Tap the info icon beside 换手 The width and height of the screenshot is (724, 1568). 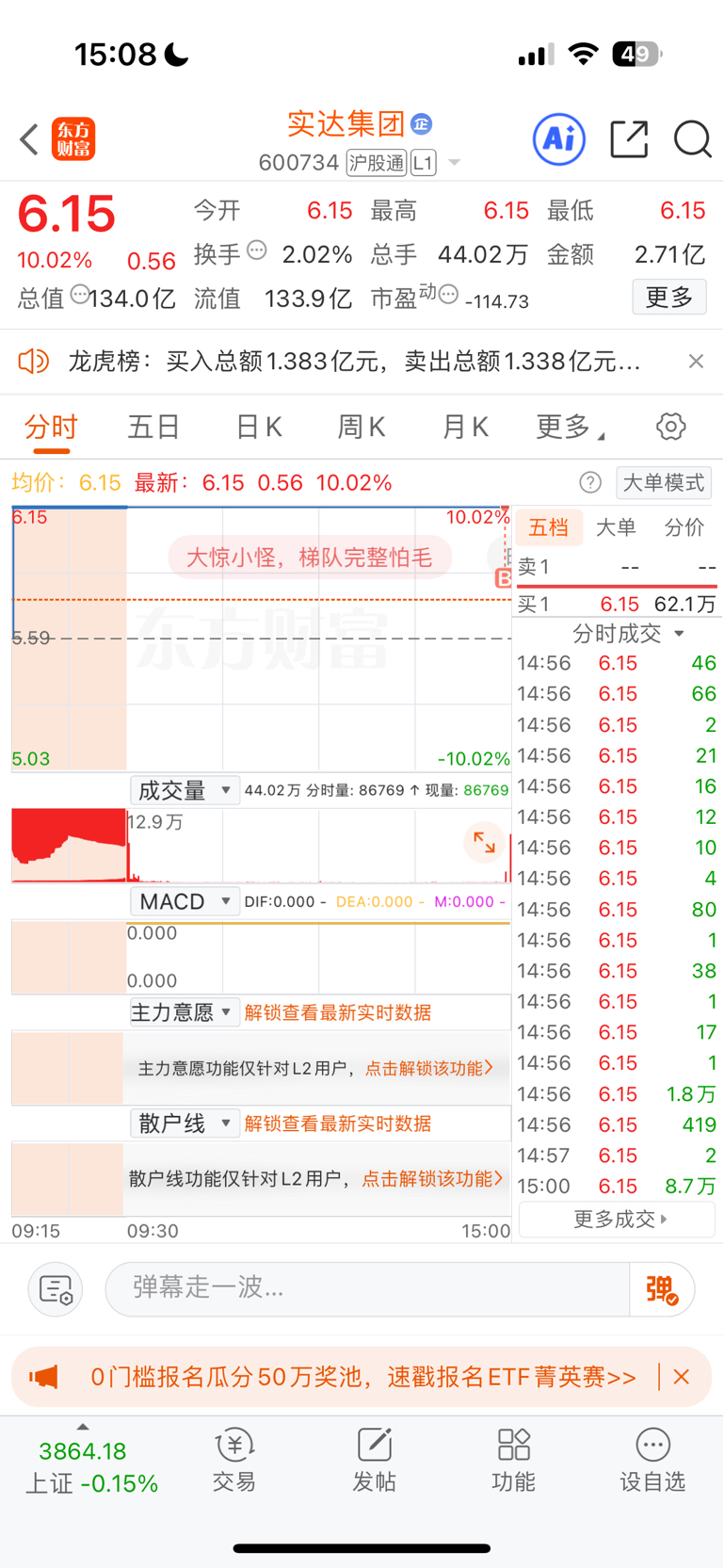(x=257, y=251)
